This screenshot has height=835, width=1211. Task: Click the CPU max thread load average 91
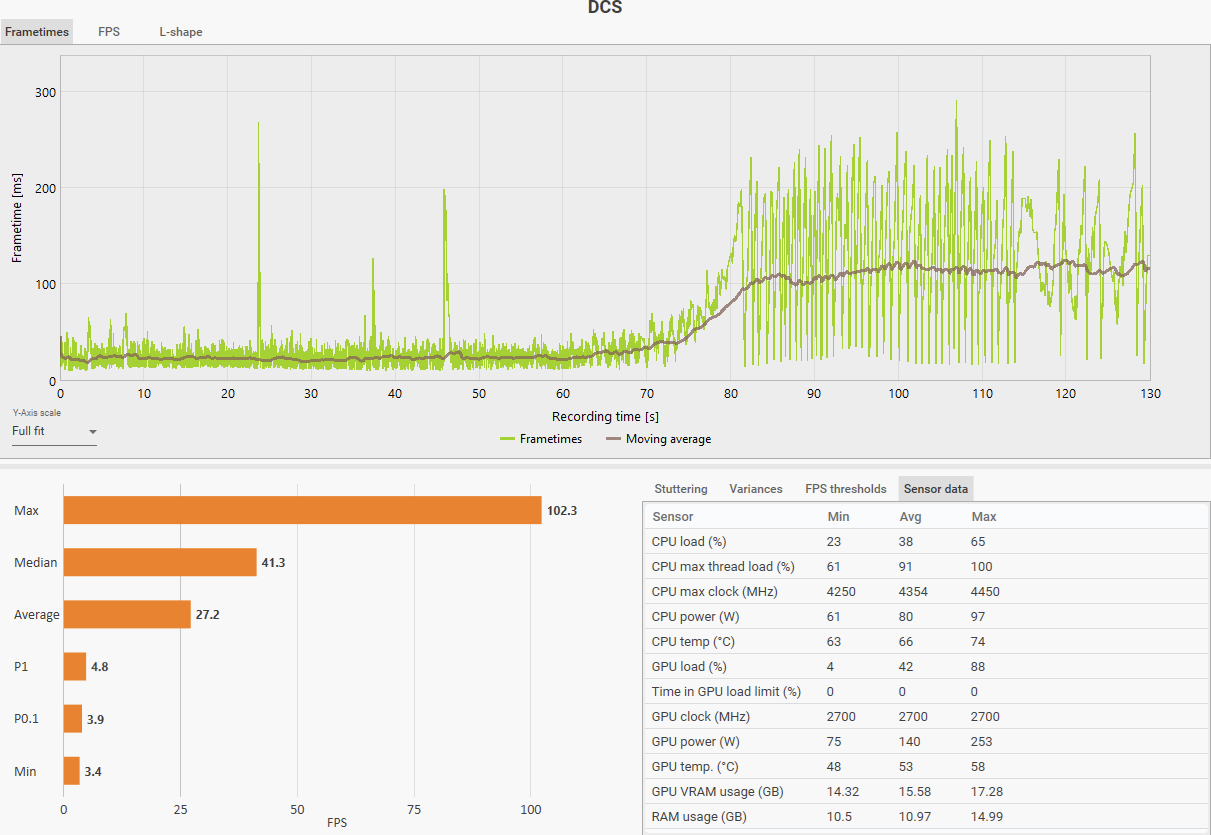coord(906,567)
